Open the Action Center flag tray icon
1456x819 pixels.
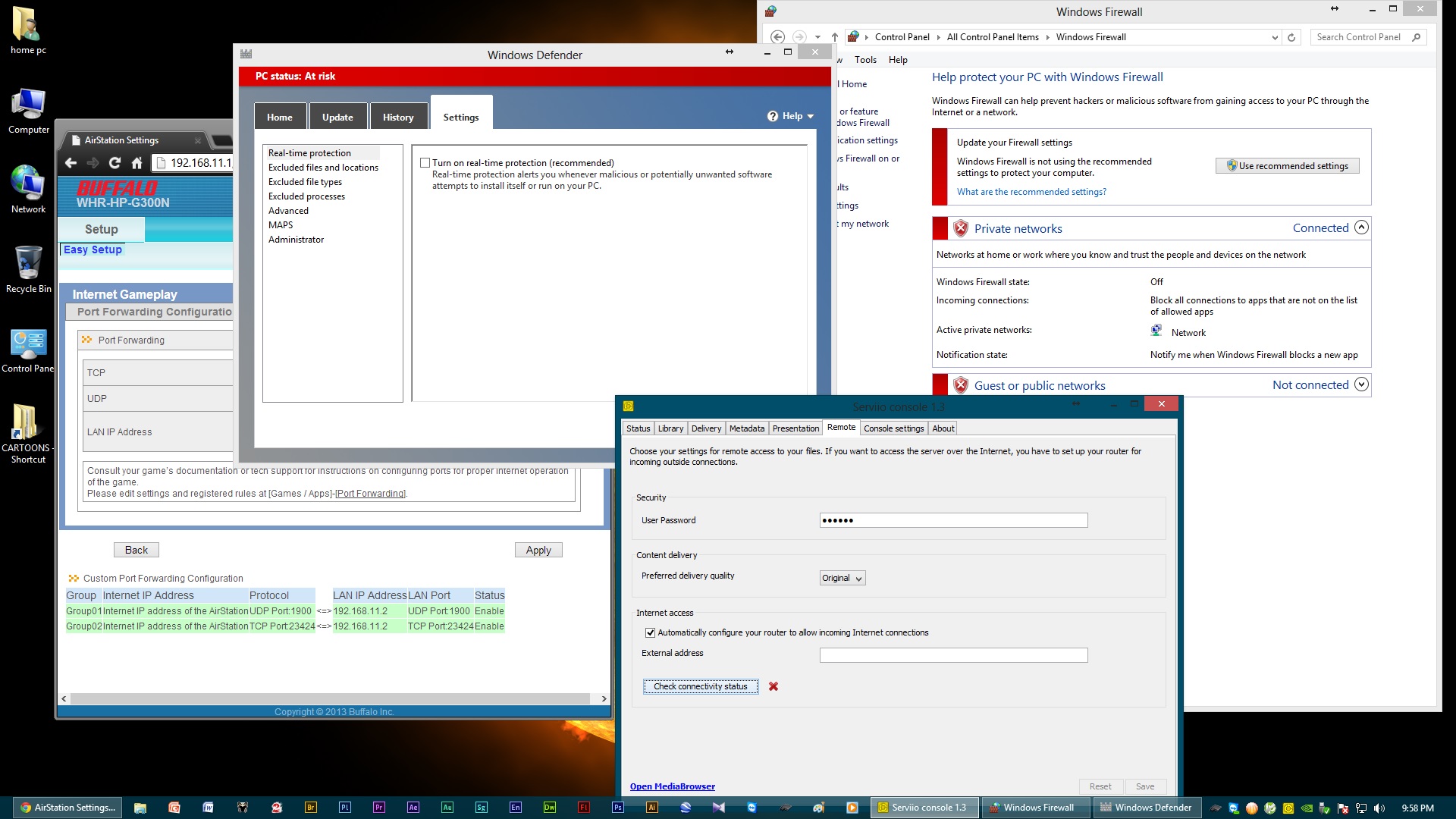click(x=1343, y=808)
